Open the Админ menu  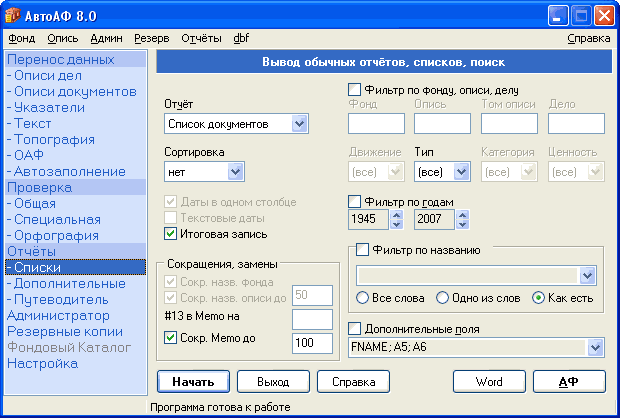[x=106, y=38]
